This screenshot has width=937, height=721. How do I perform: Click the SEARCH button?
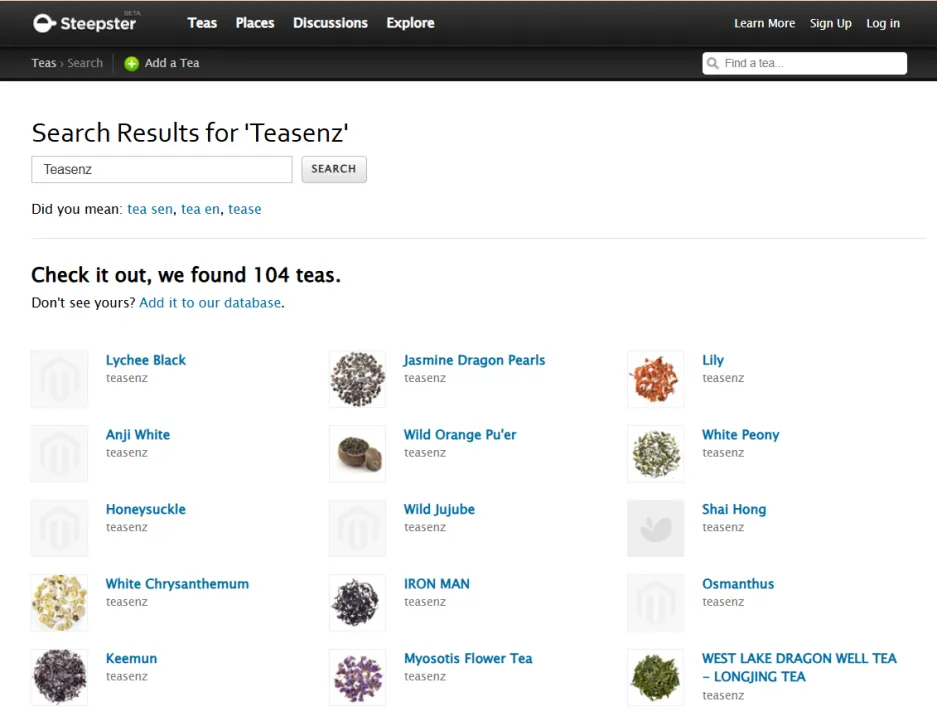coord(334,169)
